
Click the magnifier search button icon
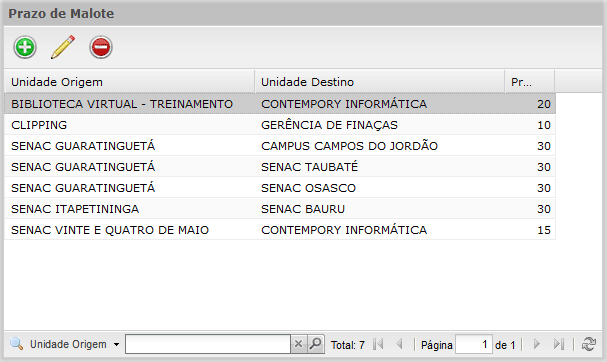(316, 344)
